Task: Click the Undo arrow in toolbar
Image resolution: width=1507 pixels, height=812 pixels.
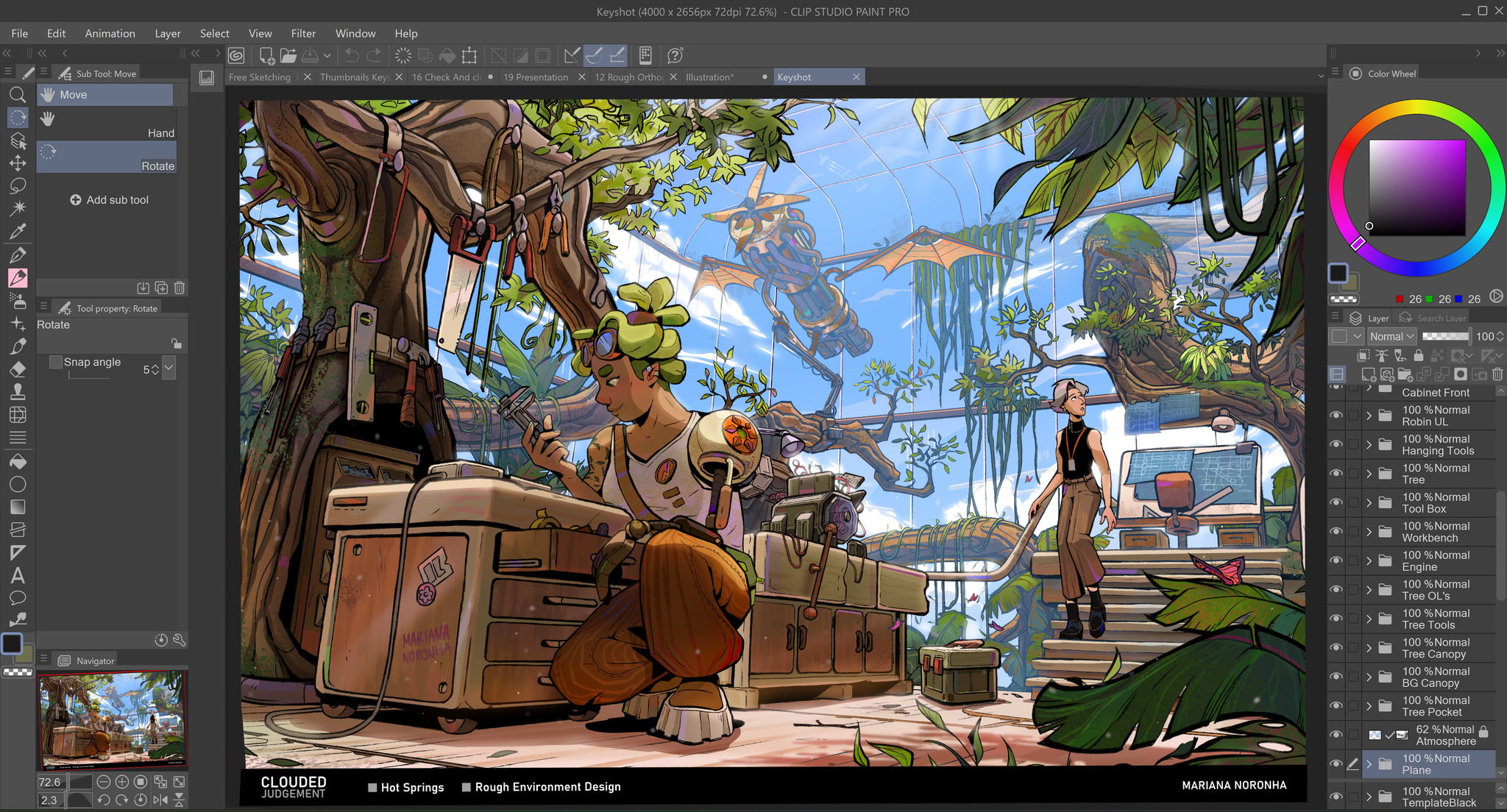Action: 352,56
